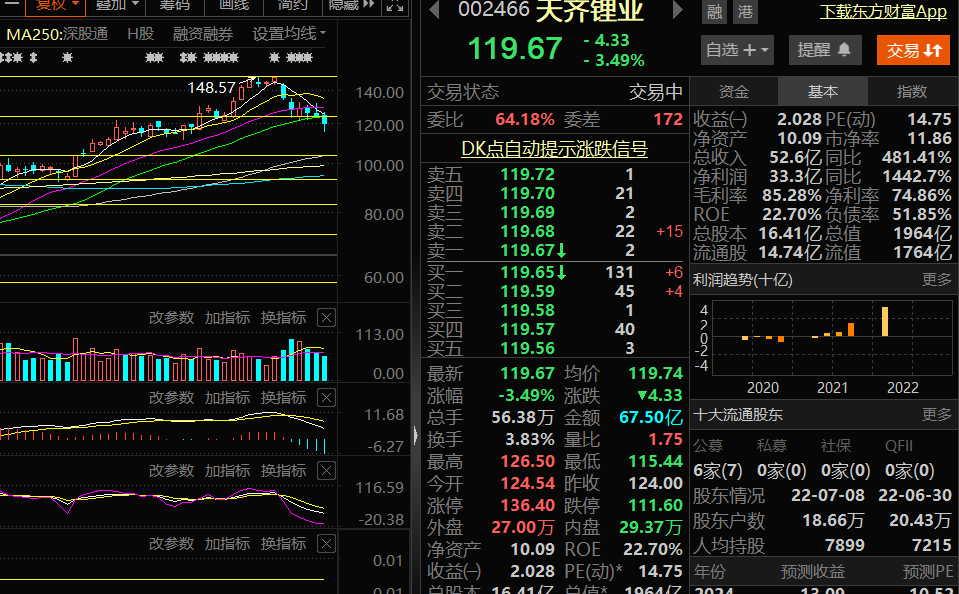Click 深股通 on the MA250 row
959x594 pixels.
click(86, 34)
